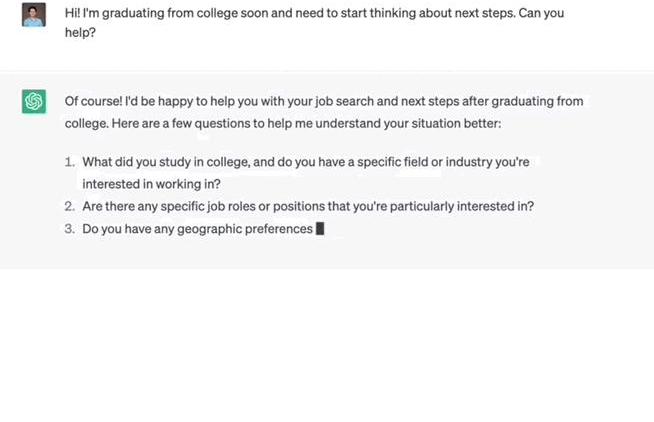
Task: Click the streaming text cursor block
Action: [320, 229]
